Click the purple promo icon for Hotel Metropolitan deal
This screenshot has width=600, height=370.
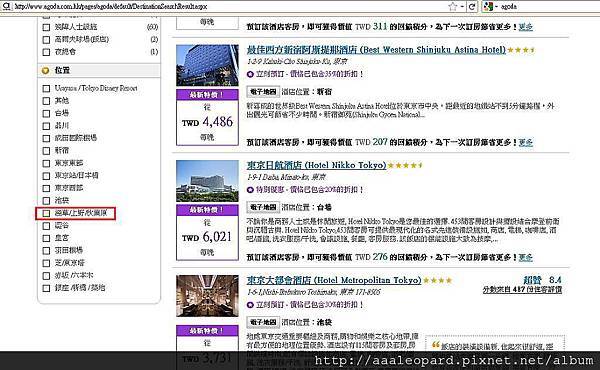[250, 305]
